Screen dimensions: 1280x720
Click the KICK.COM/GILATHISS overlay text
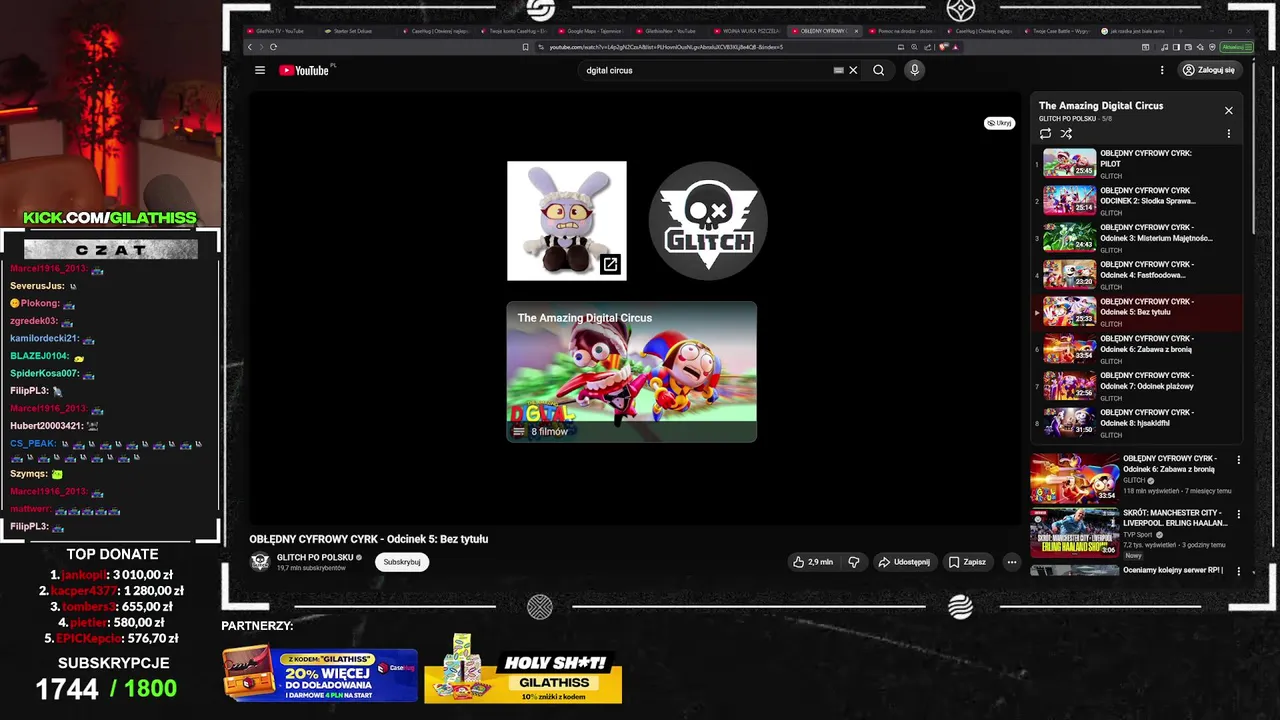[x=110, y=218]
